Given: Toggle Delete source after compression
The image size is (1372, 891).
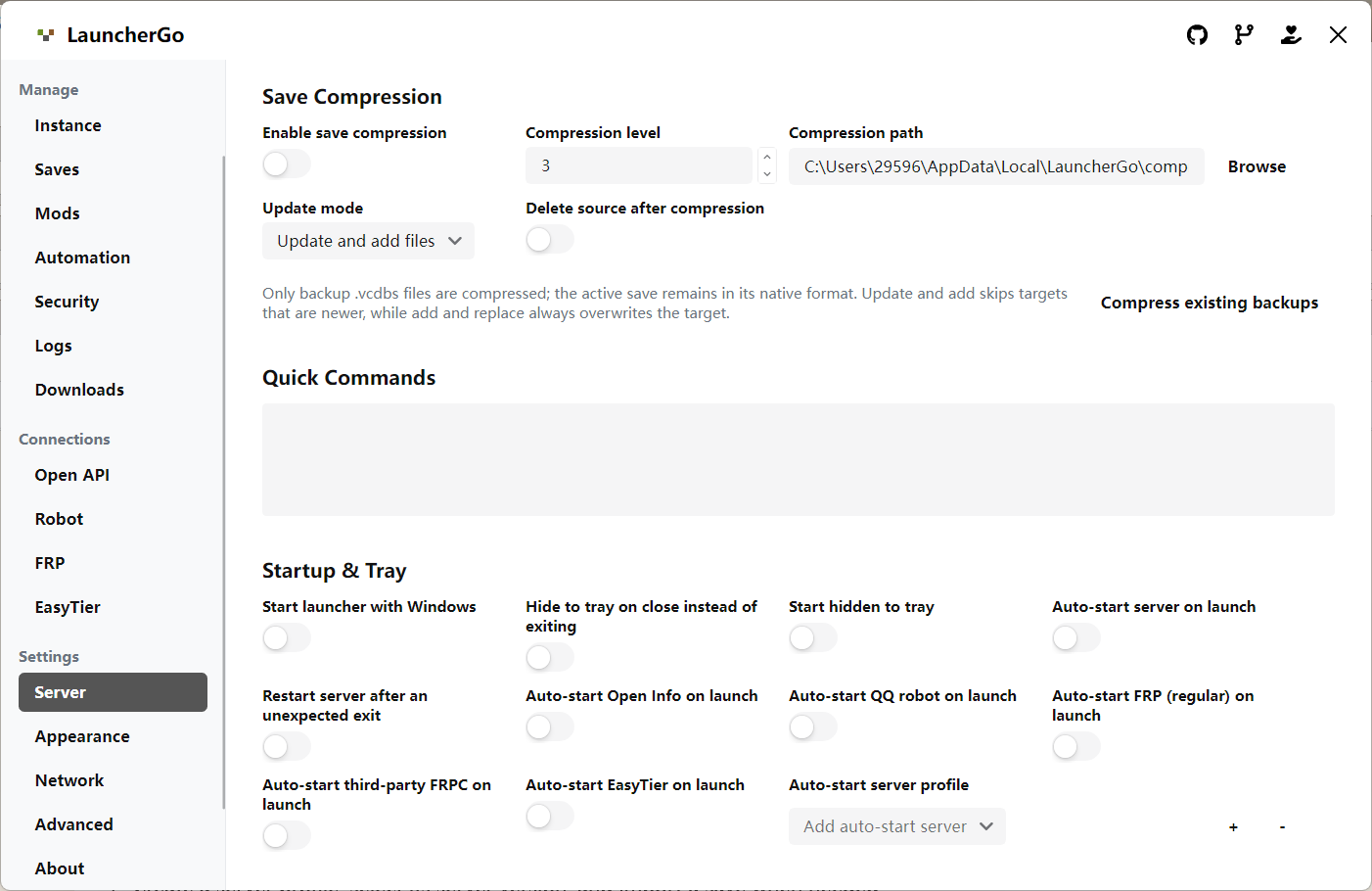Looking at the screenshot, I should pos(550,240).
